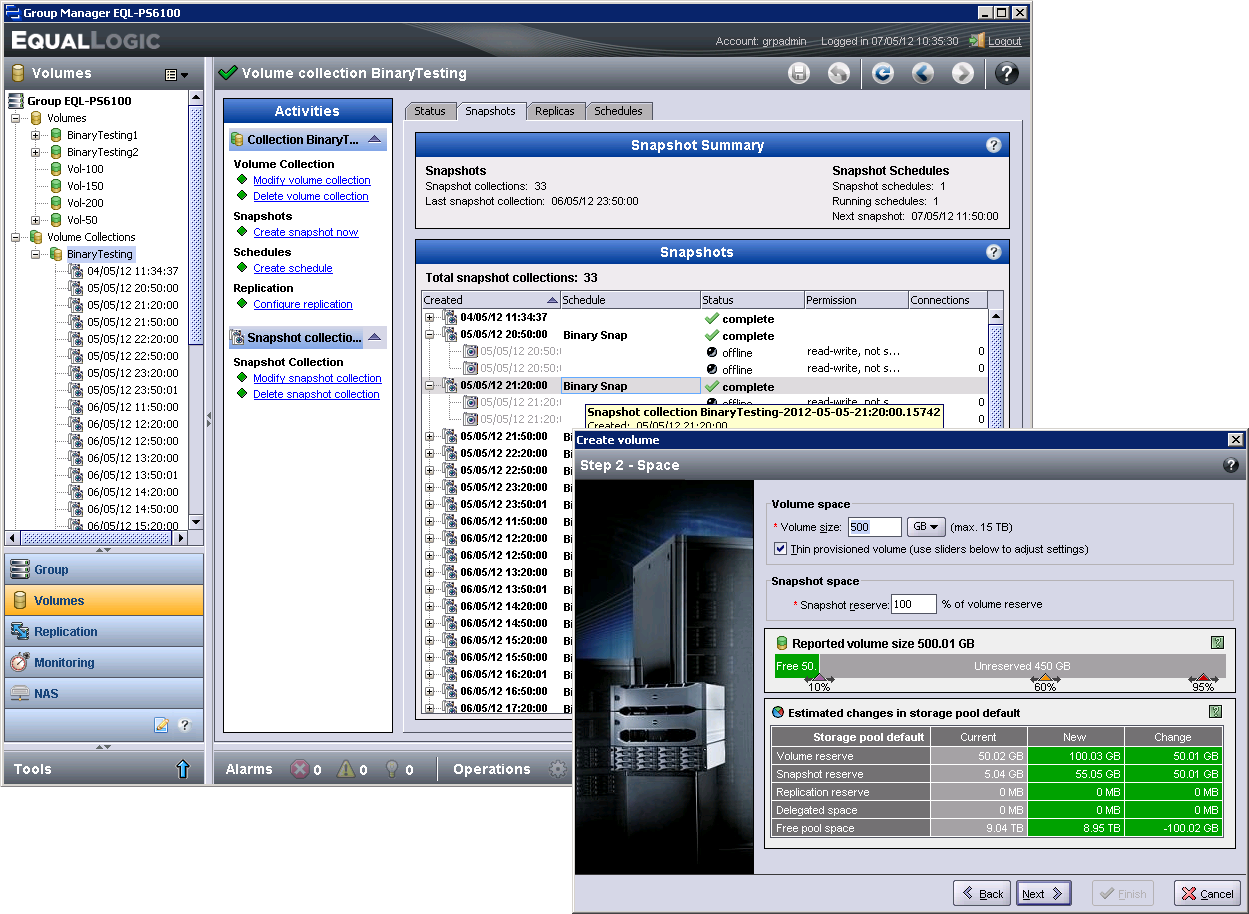Switch to the Status tab
Screen dimensions: 1249x914
(430, 111)
